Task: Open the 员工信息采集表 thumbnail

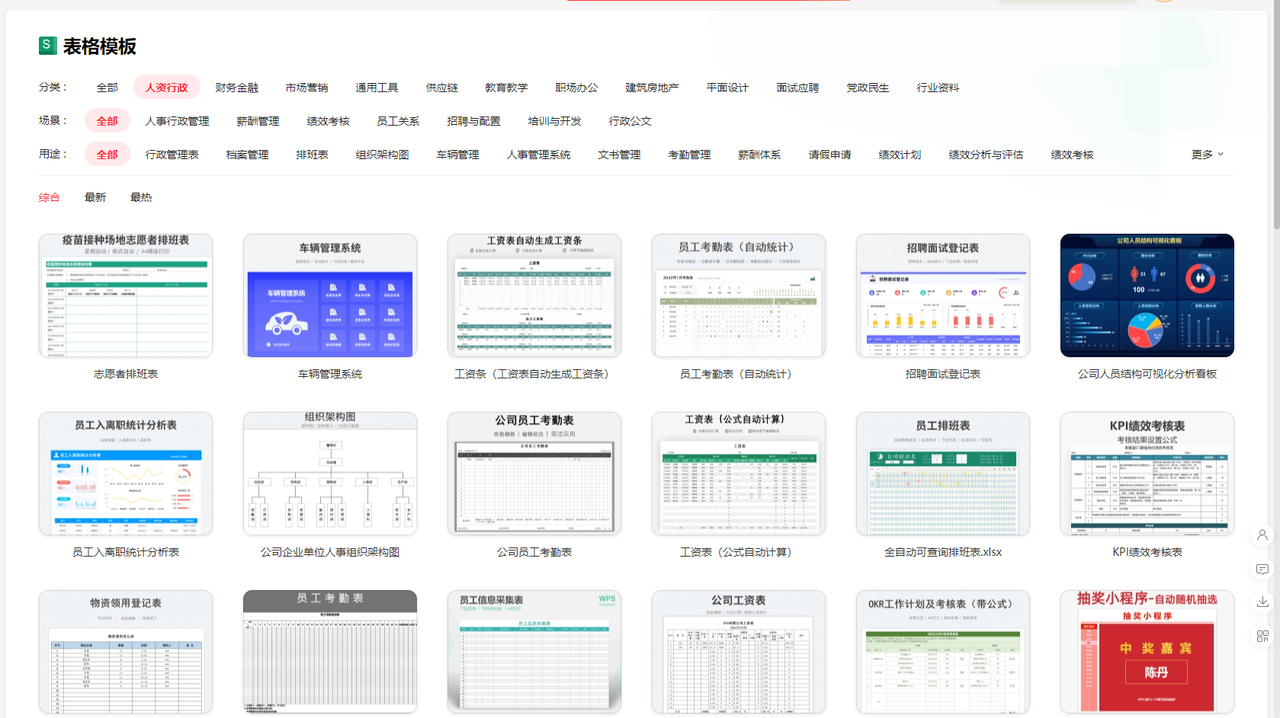Action: click(x=534, y=651)
